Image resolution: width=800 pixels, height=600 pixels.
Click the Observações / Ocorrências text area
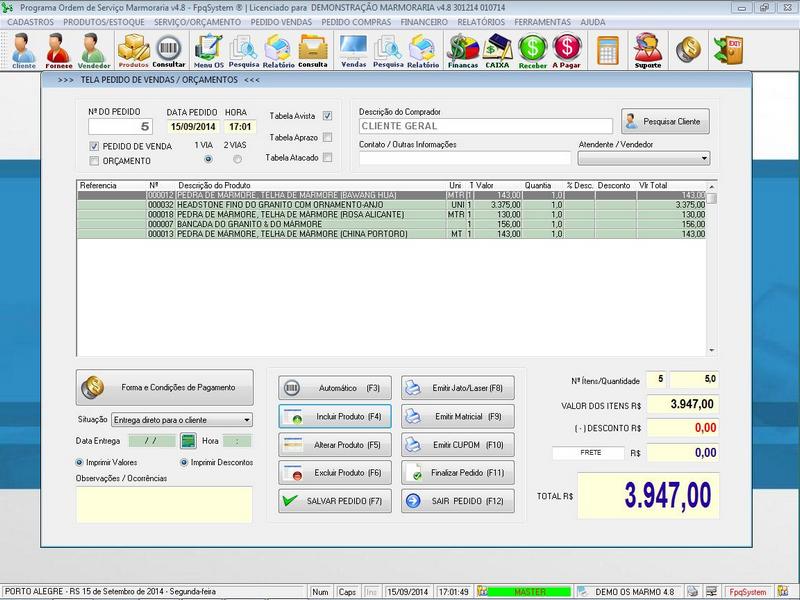tap(165, 504)
